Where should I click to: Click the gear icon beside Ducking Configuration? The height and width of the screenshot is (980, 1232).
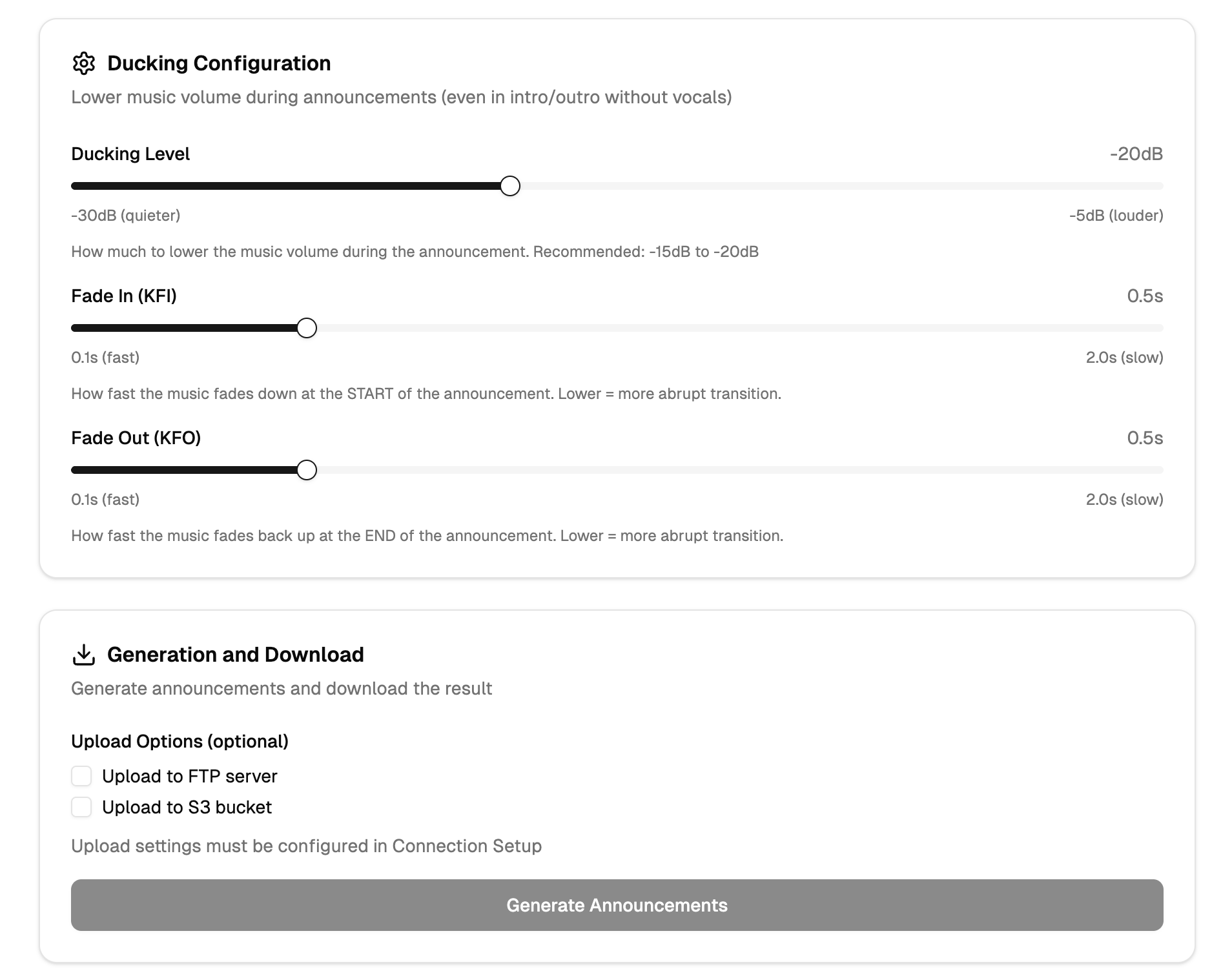point(84,63)
